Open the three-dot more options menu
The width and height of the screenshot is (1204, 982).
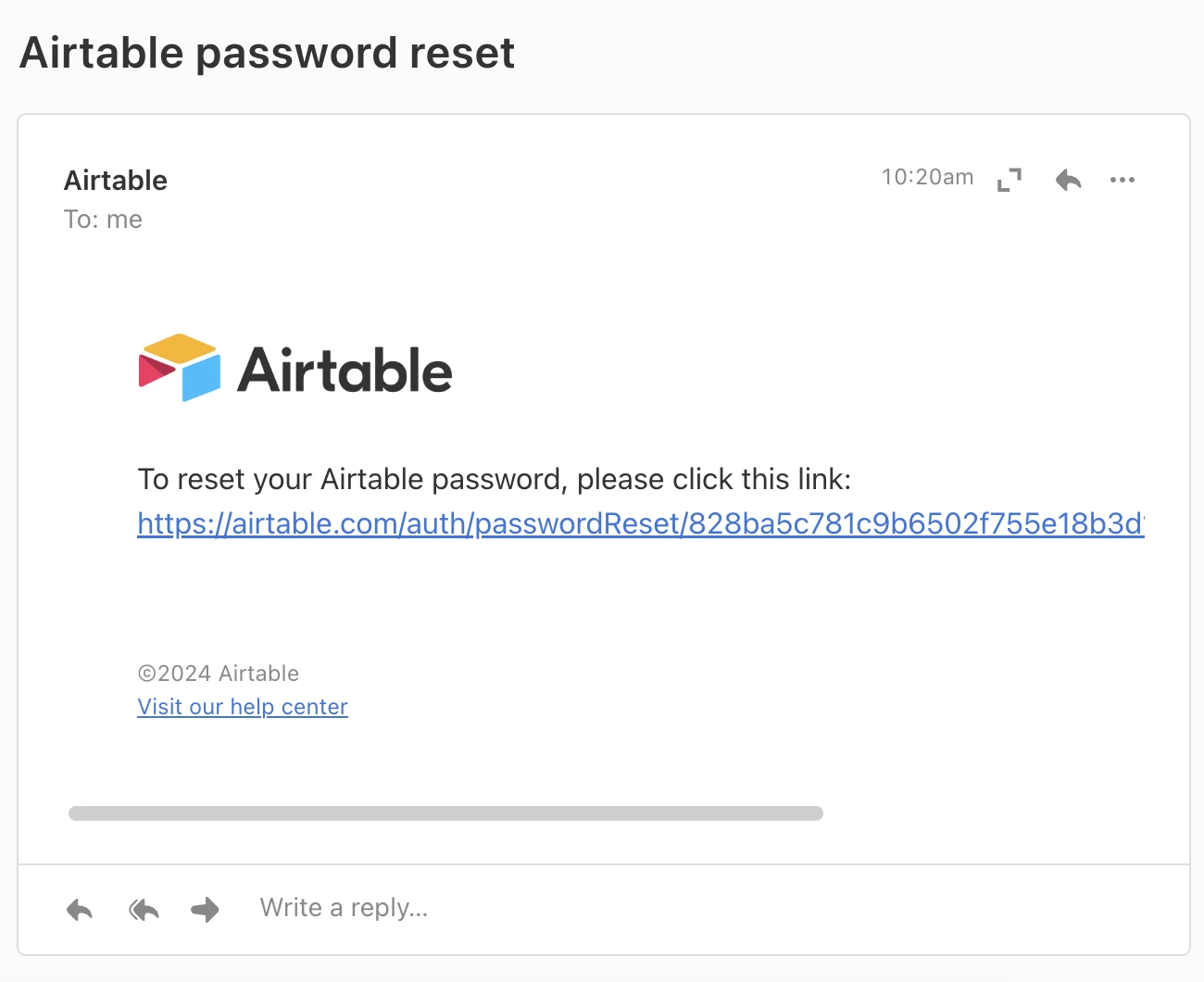(x=1122, y=180)
